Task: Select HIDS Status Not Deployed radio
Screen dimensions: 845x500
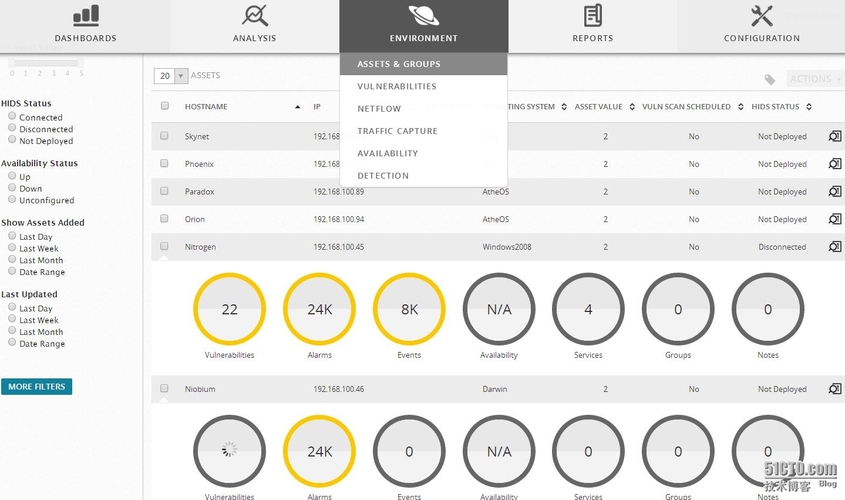Action: (12, 140)
